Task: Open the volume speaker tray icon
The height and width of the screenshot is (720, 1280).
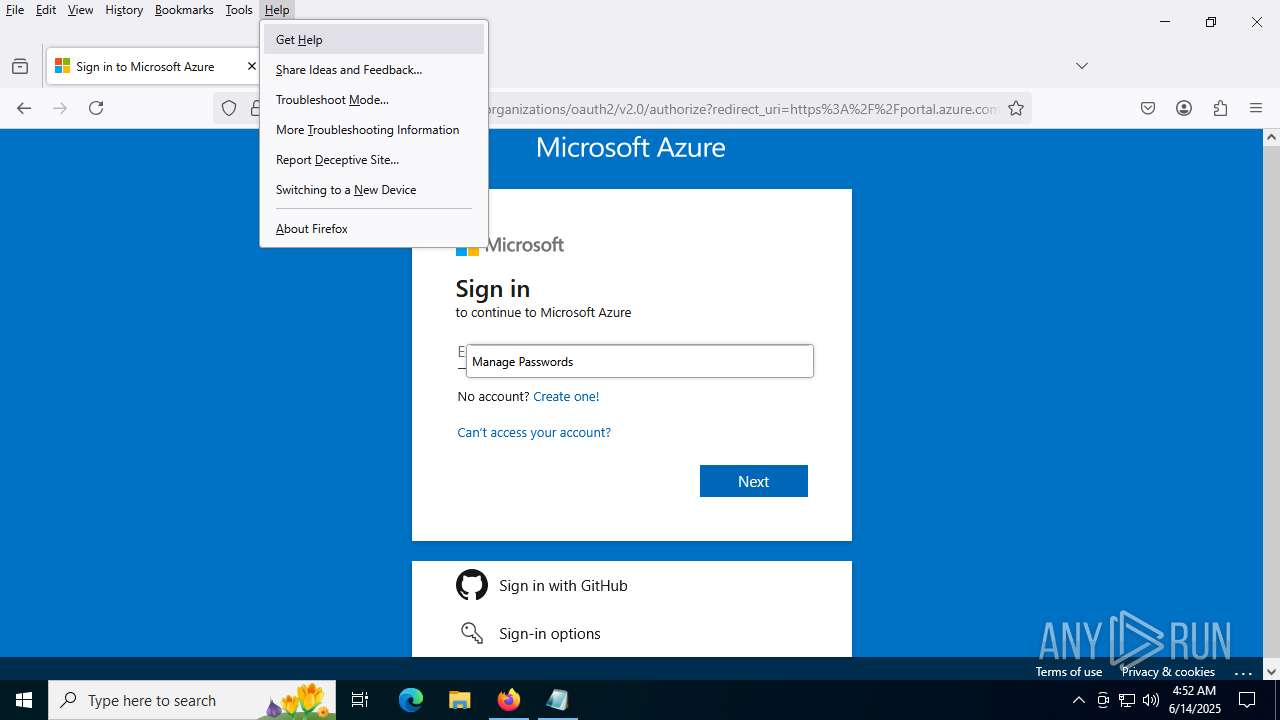Action: click(1151, 700)
